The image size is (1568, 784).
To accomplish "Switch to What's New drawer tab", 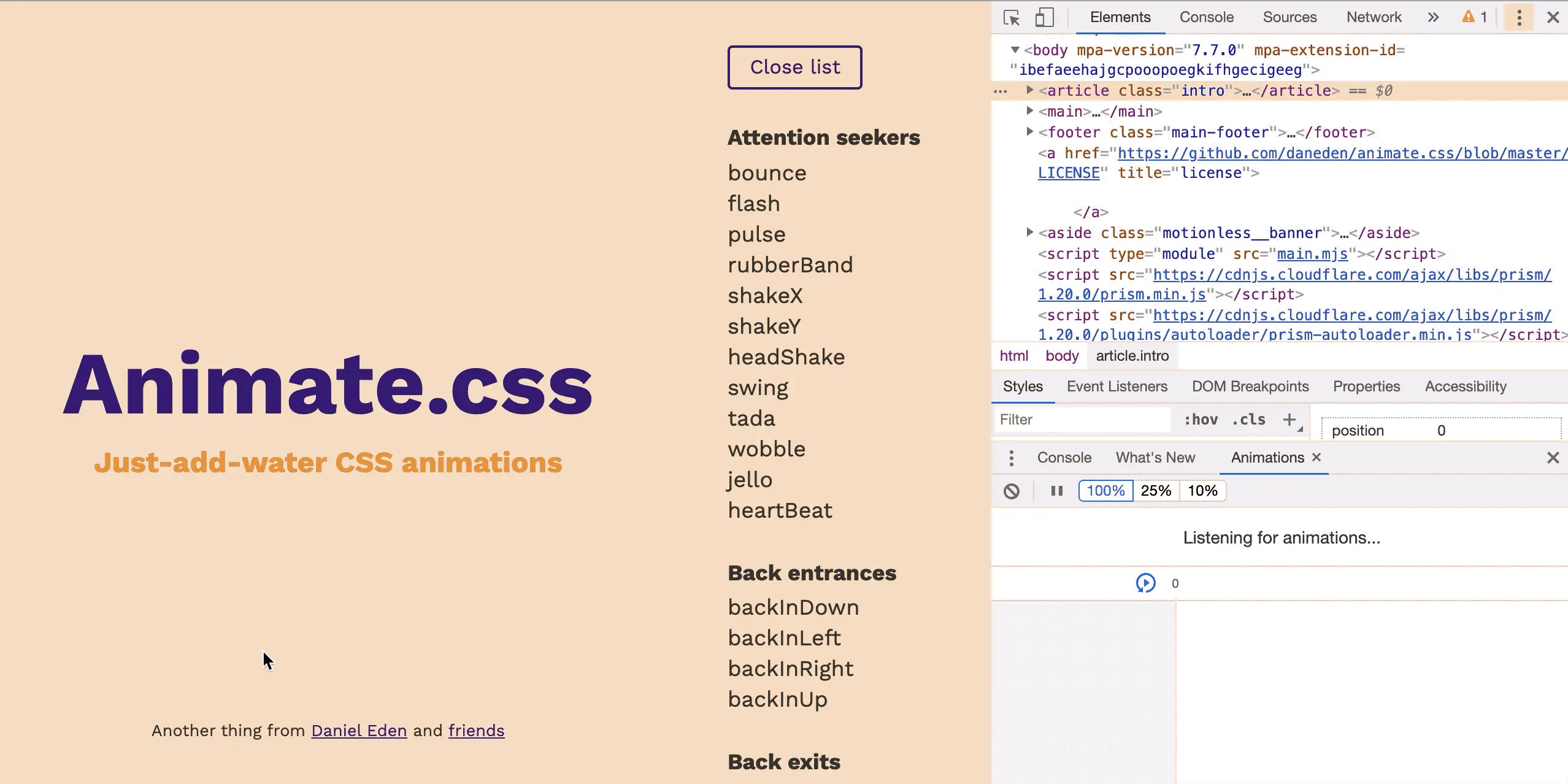I will (x=1155, y=458).
